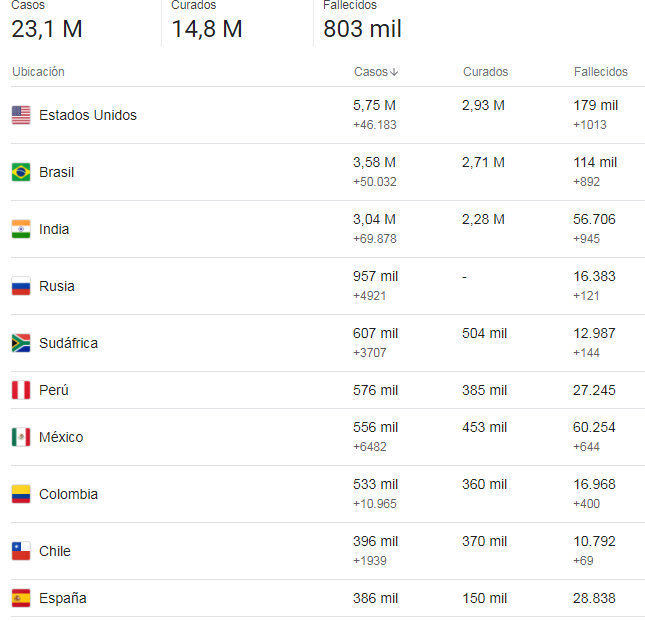This screenshot has width=645, height=621.
Task: Select the Estados Unidos row label
Action: (x=88, y=115)
